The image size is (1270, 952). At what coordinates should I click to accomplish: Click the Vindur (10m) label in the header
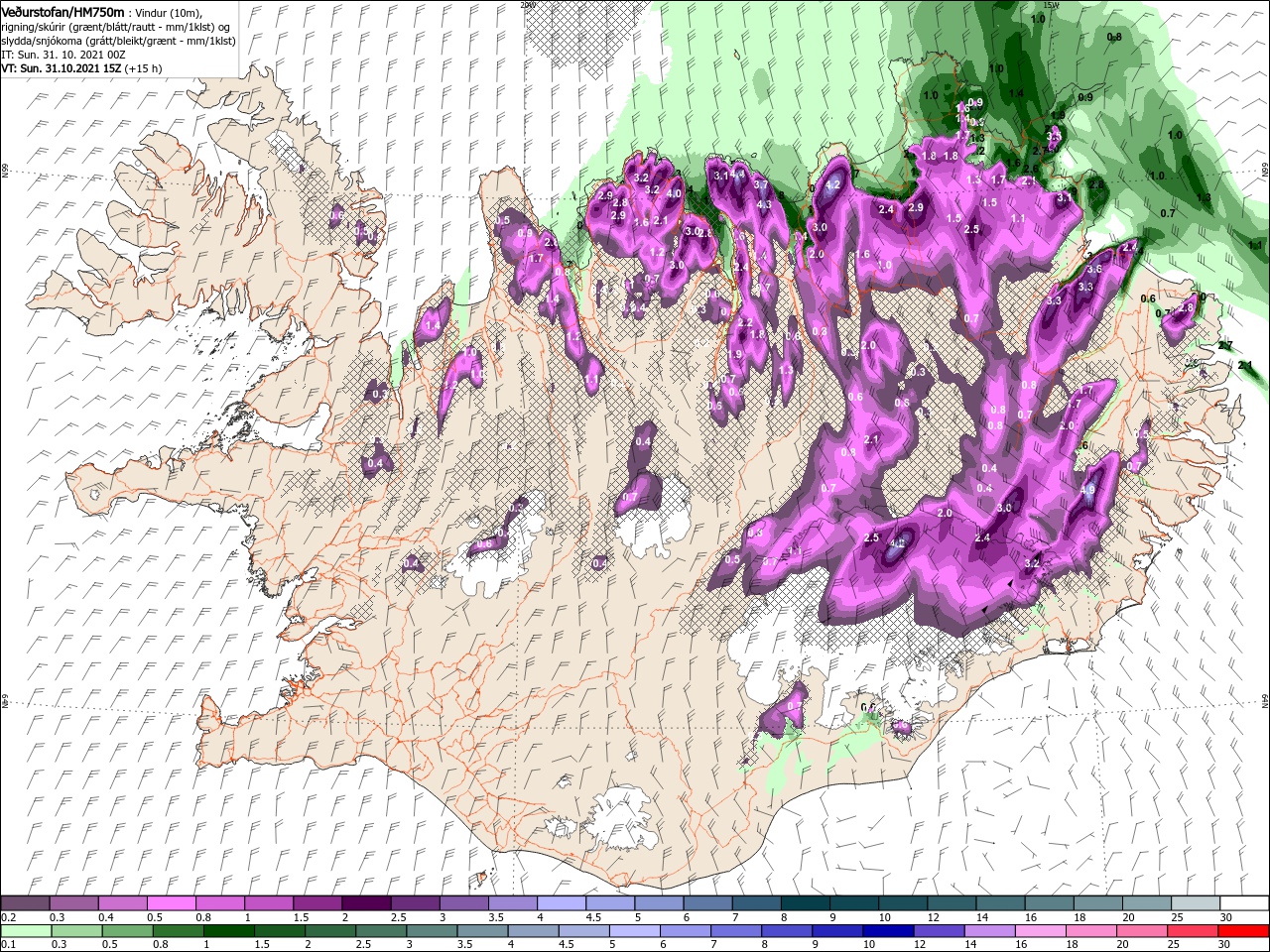pos(169,14)
